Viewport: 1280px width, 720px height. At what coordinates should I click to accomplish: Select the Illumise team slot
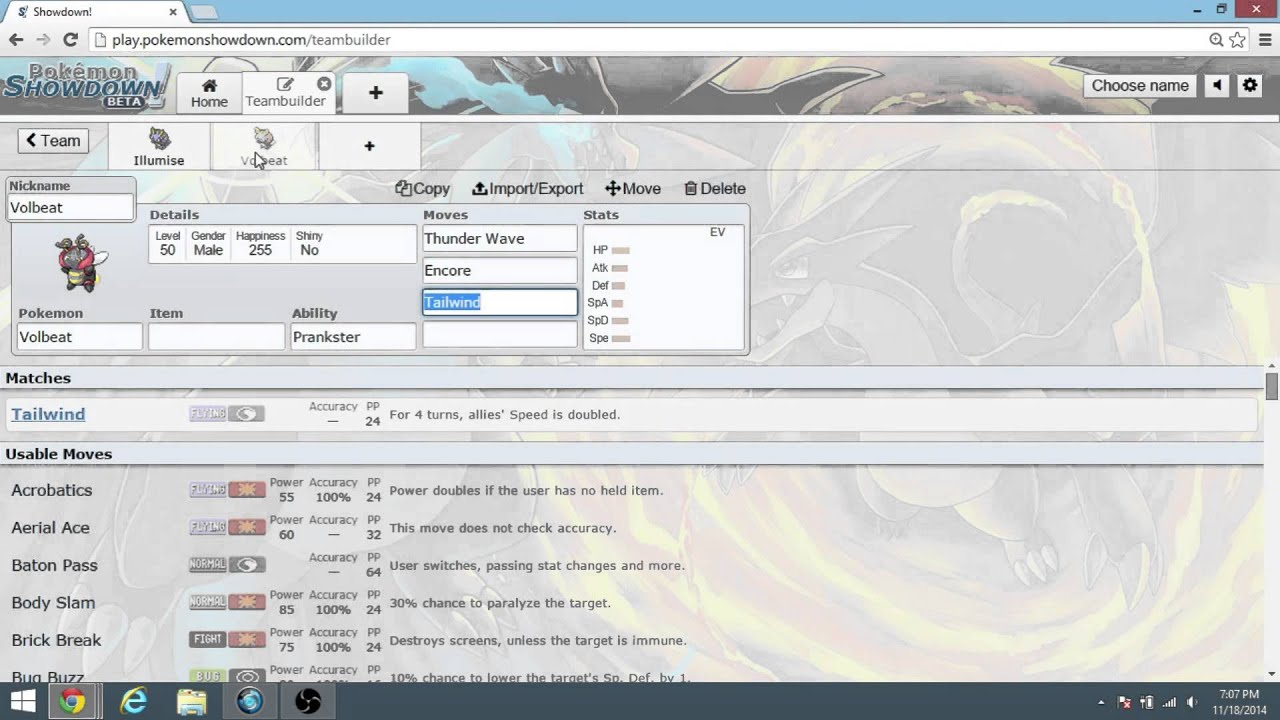159,147
